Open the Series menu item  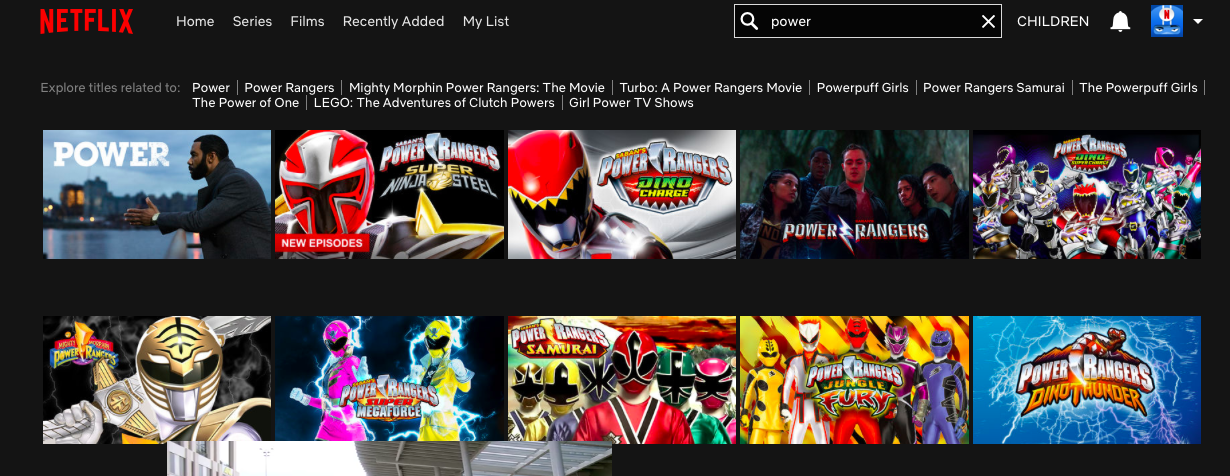click(x=252, y=21)
